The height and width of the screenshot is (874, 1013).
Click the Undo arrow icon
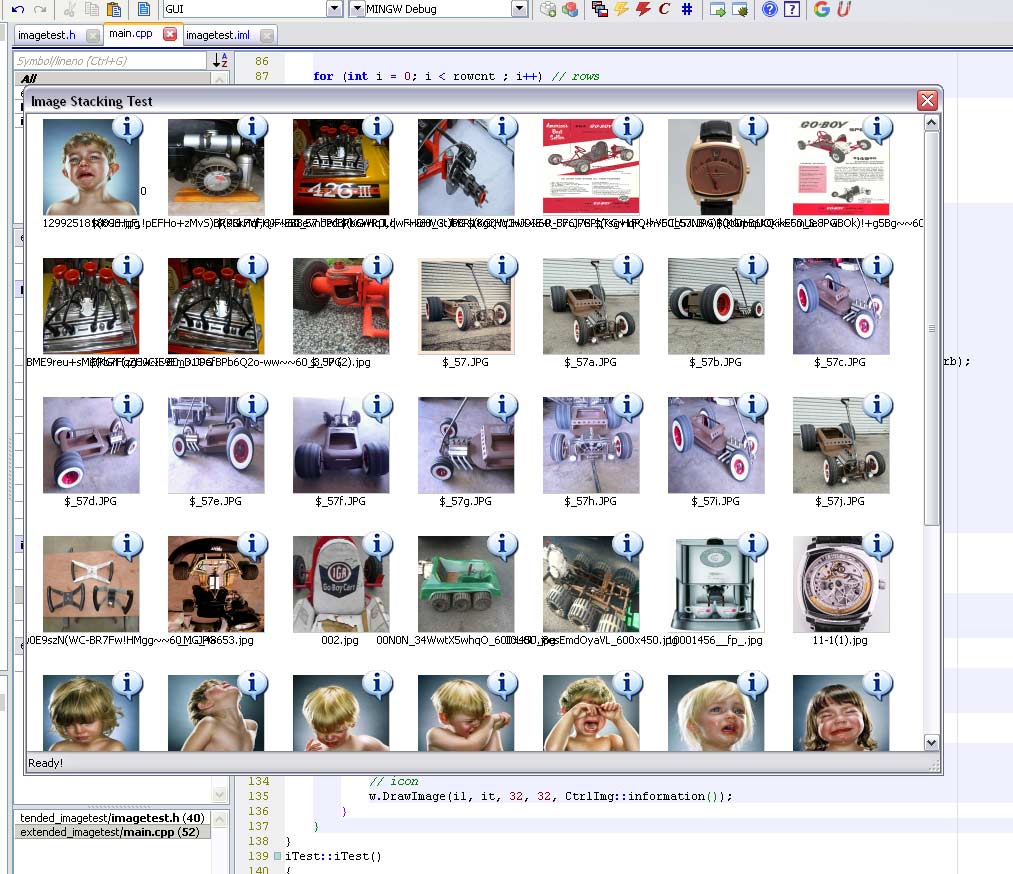(x=18, y=9)
